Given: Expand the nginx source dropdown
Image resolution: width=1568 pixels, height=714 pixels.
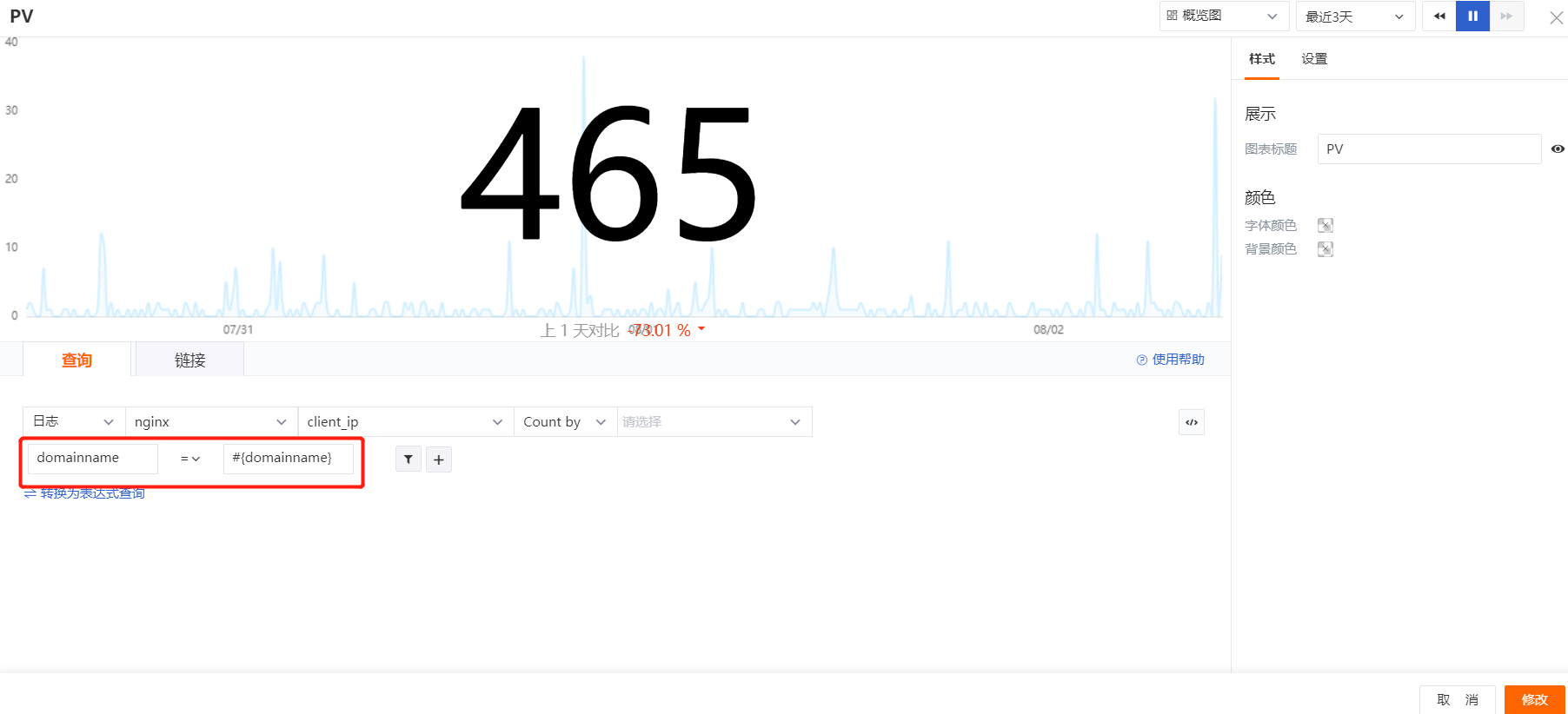Looking at the screenshot, I should coord(211,422).
